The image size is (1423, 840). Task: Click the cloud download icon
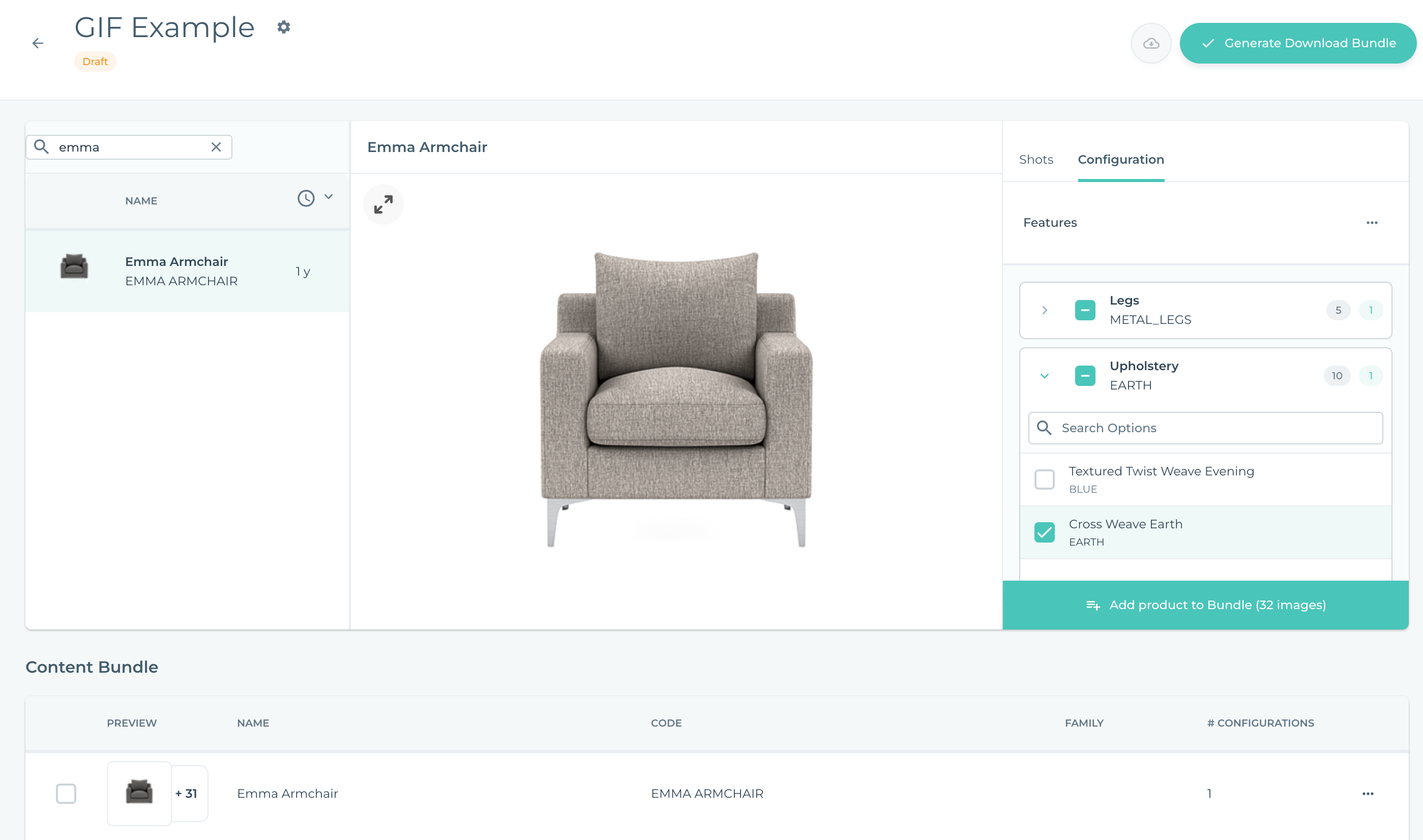pyautogui.click(x=1151, y=43)
